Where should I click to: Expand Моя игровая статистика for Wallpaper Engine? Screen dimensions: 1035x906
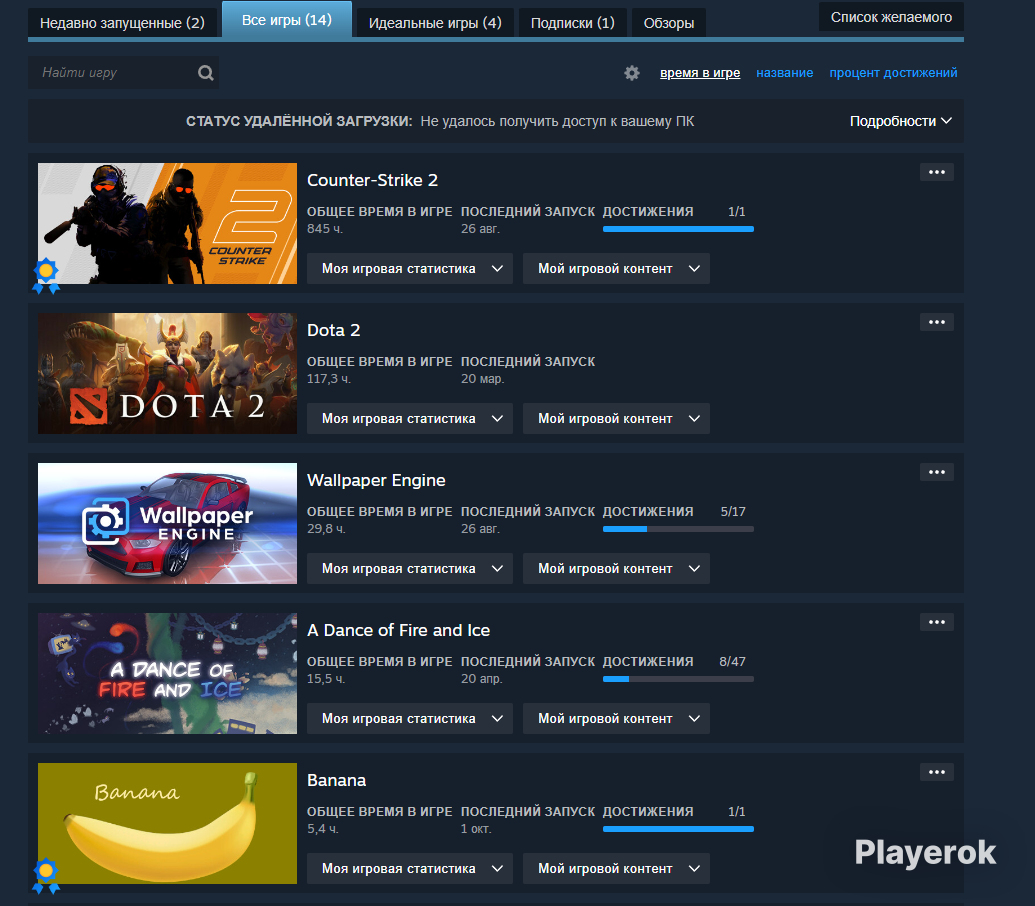(410, 568)
